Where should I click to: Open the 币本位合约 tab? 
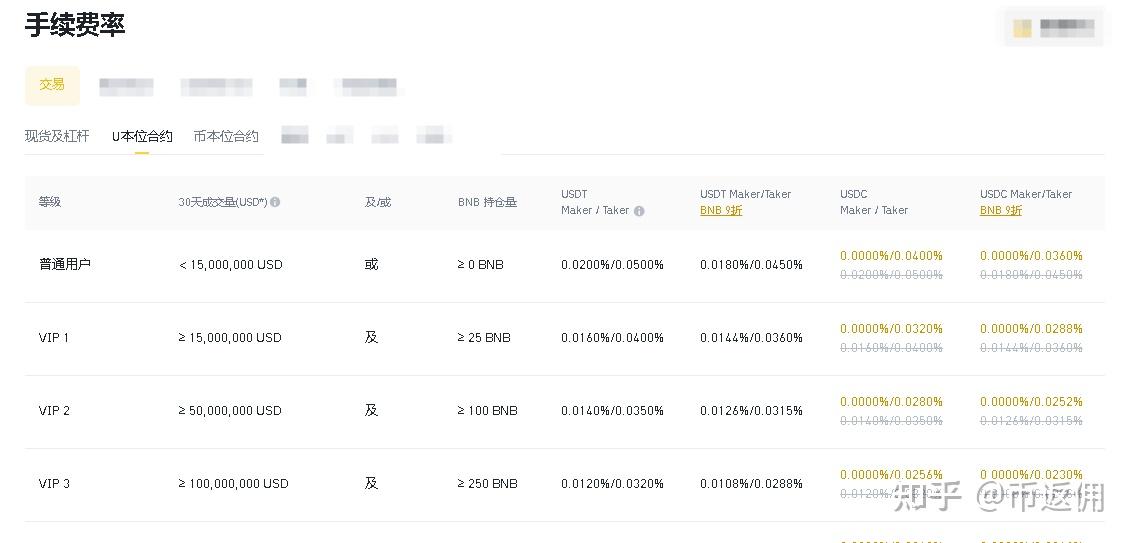[x=226, y=136]
